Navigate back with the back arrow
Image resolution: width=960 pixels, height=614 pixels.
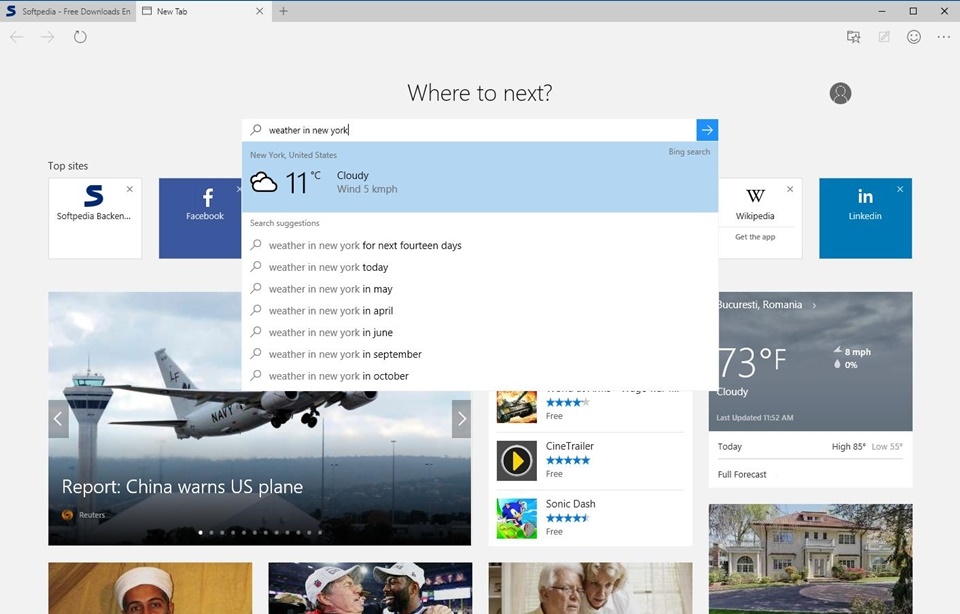[16, 36]
